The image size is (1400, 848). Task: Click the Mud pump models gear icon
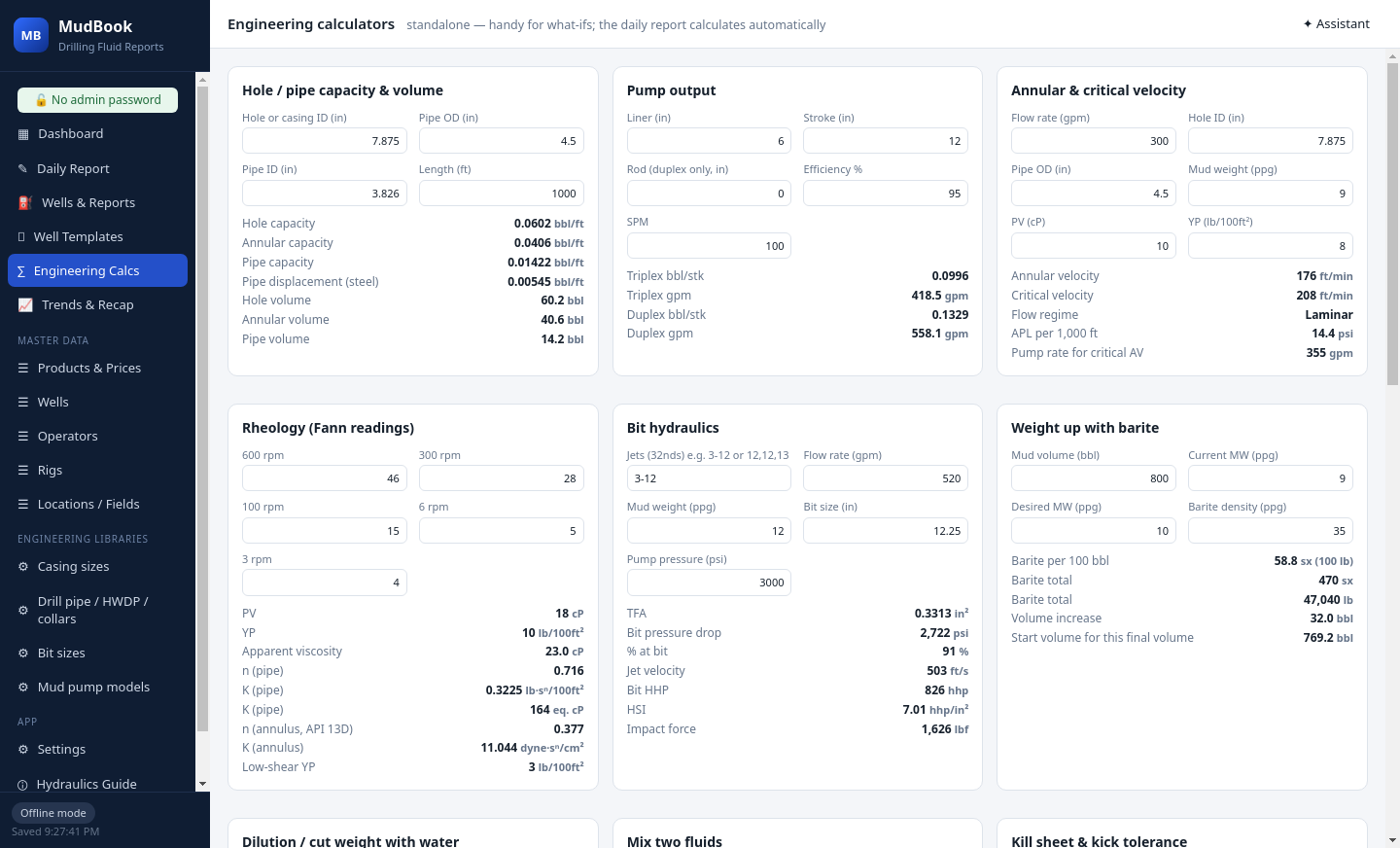[x=23, y=687]
